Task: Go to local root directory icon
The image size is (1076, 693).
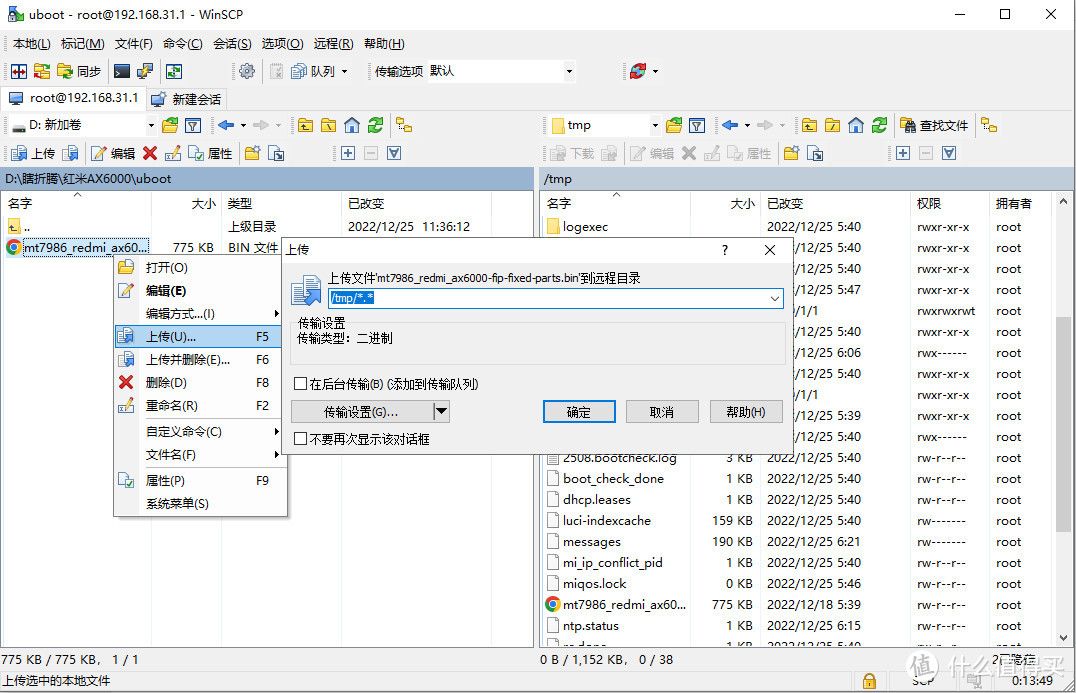Action: pyautogui.click(x=329, y=125)
